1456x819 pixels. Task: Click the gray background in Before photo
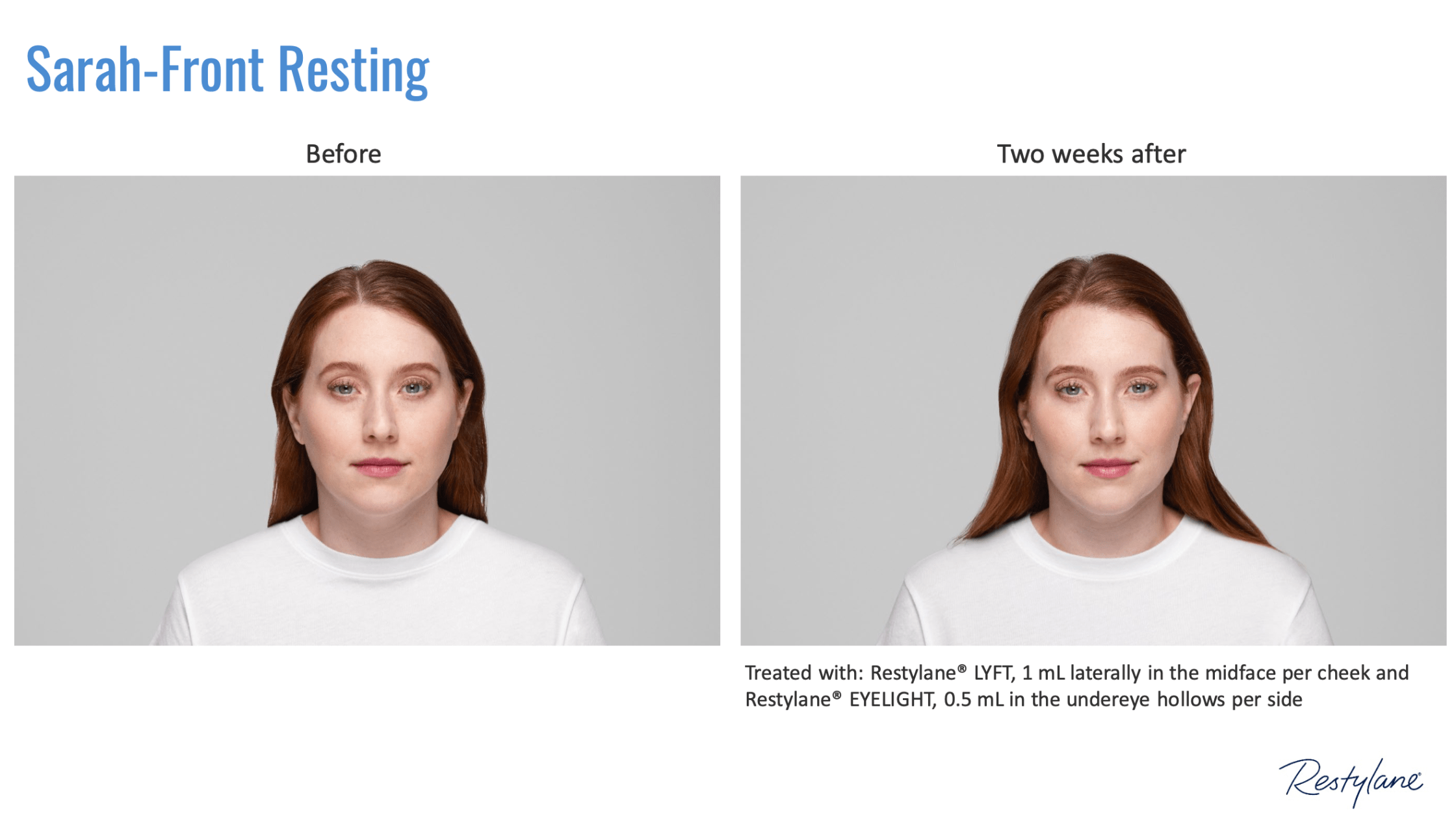point(130,325)
